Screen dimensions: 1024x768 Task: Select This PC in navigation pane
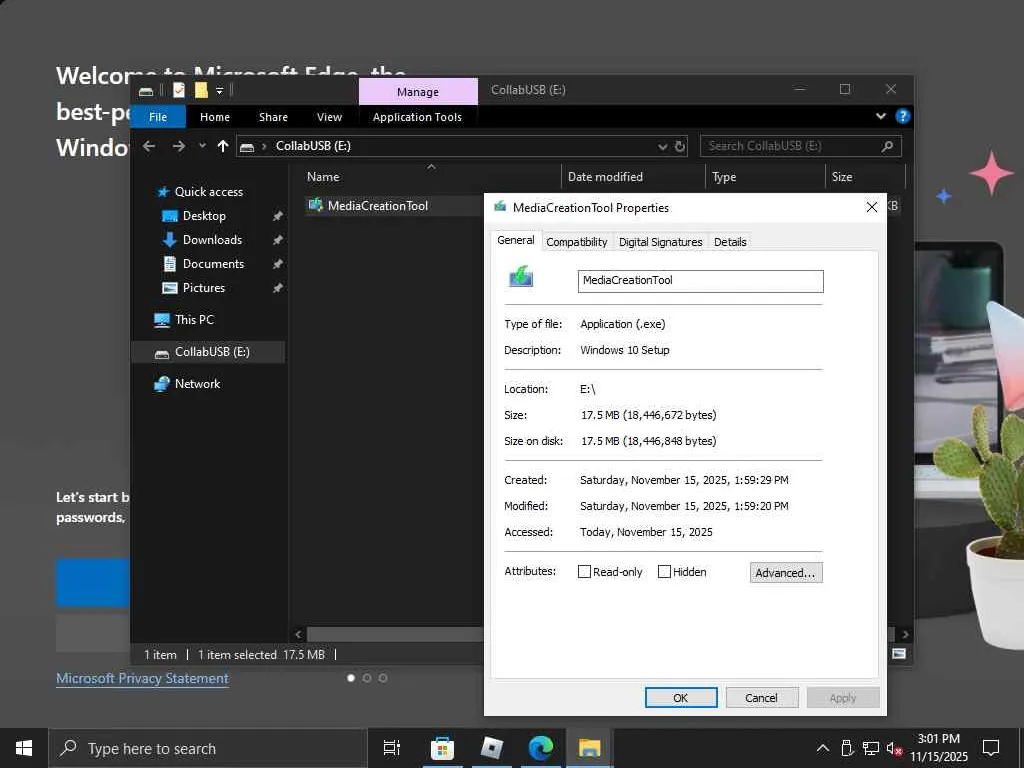click(194, 320)
